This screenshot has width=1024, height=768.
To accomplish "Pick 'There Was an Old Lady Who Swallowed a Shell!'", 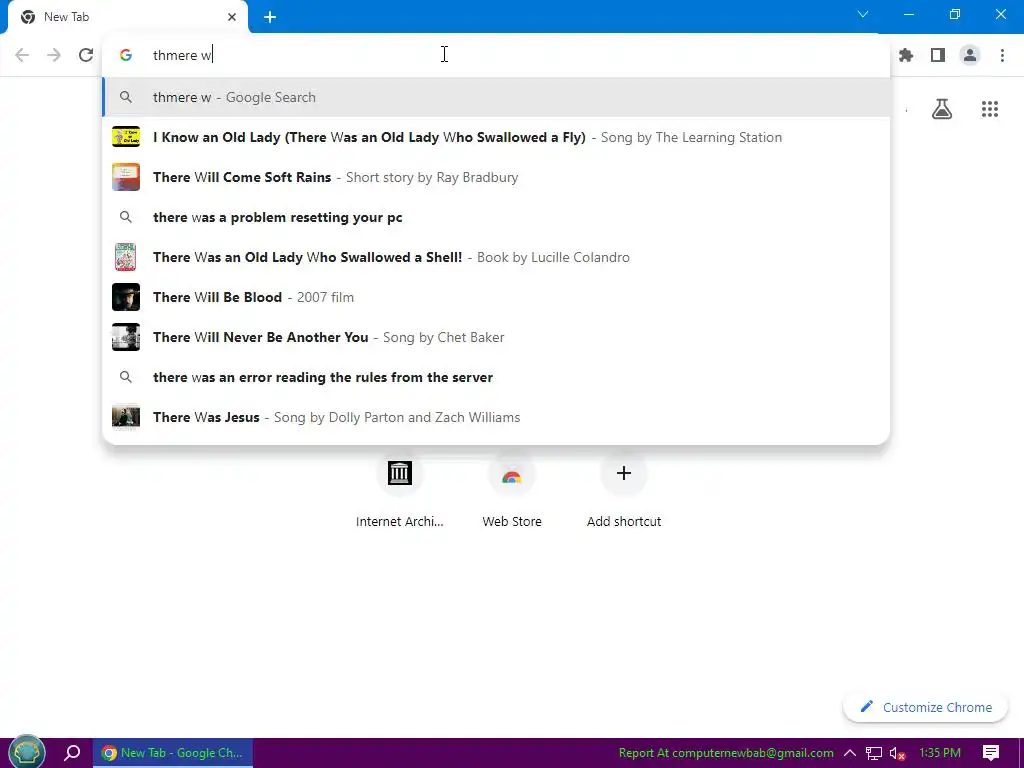I will (x=496, y=257).
